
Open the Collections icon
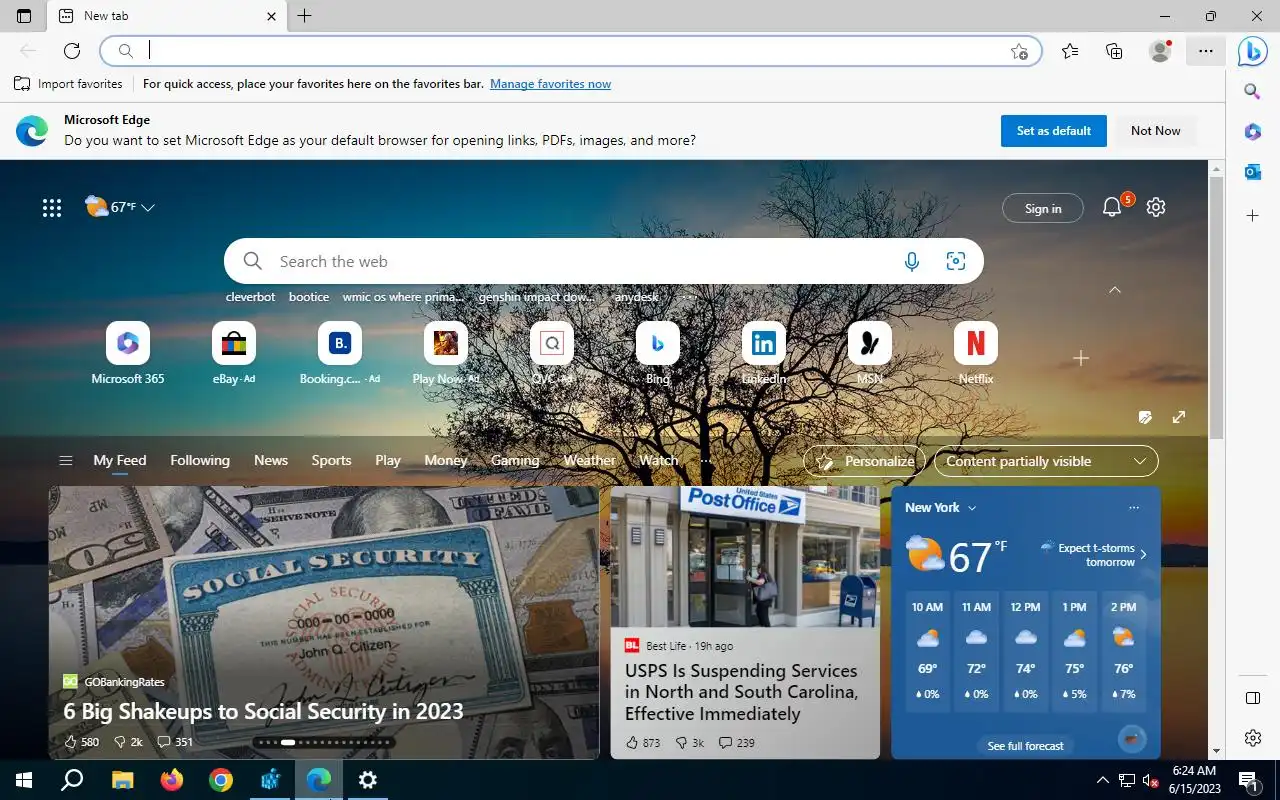pyautogui.click(x=1114, y=51)
